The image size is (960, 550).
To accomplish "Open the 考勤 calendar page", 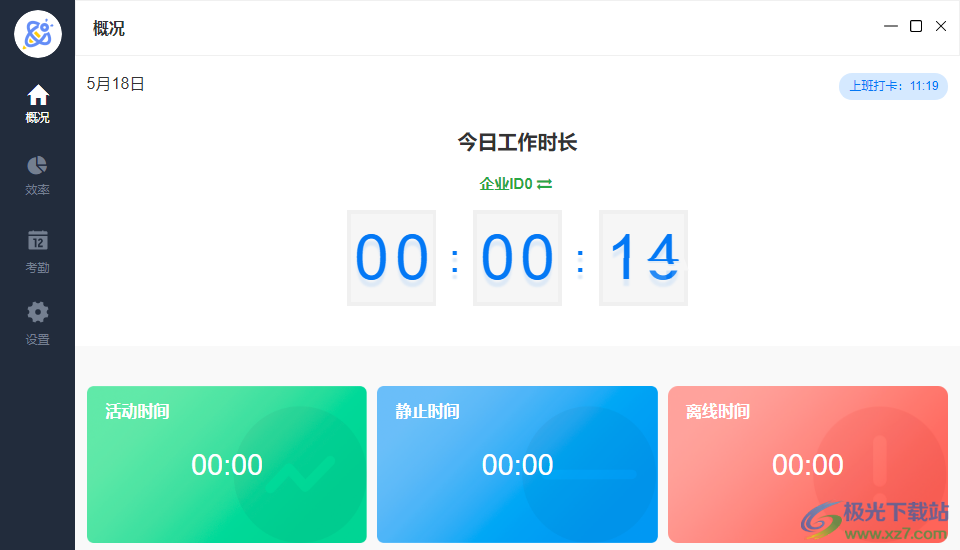I will click(x=37, y=252).
